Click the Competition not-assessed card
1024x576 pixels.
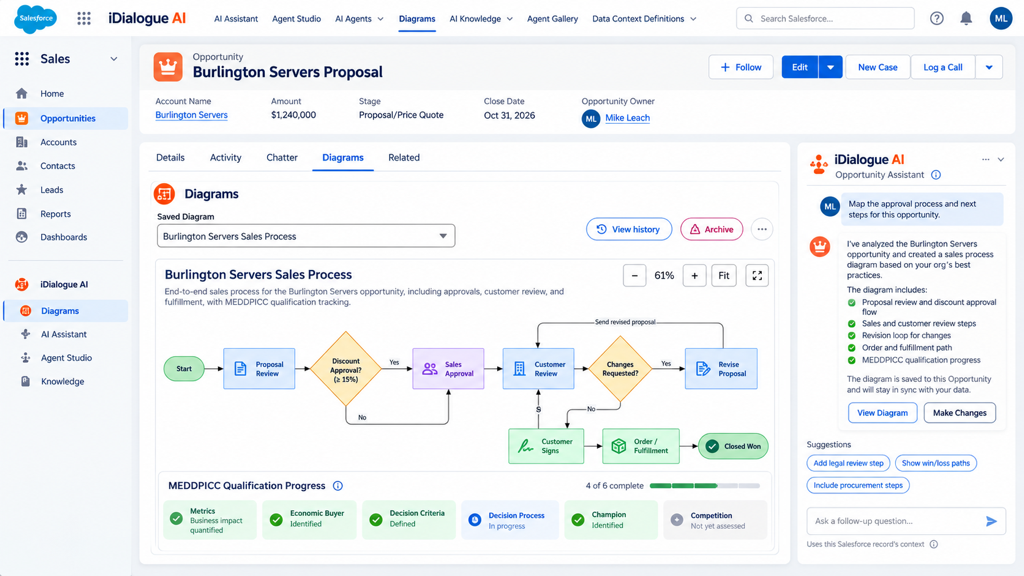tap(714, 520)
